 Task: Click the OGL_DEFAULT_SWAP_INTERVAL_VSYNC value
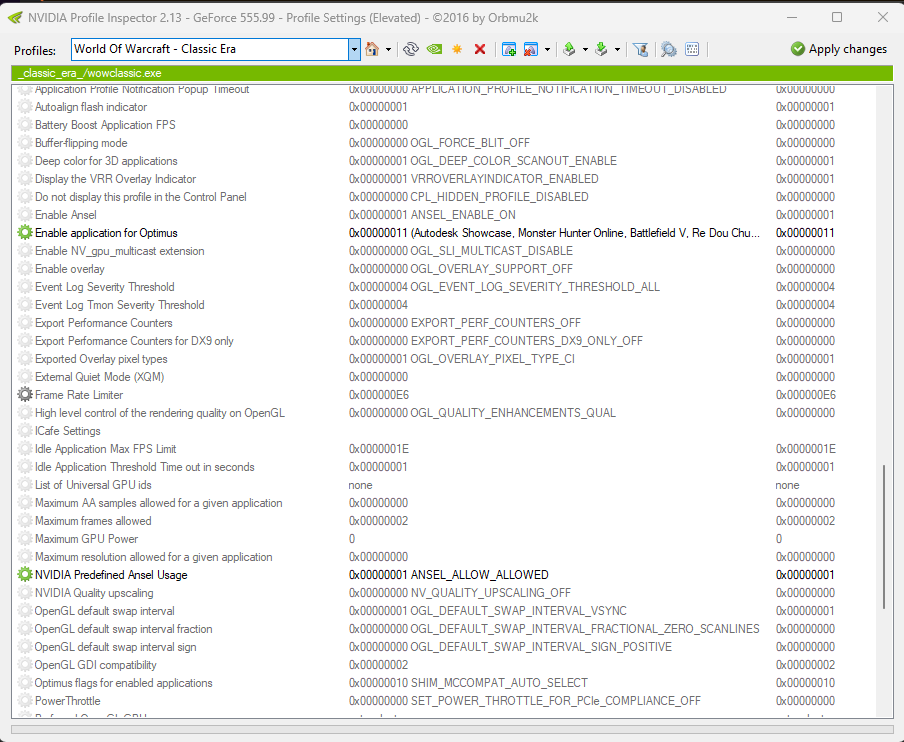pyautogui.click(x=518, y=611)
